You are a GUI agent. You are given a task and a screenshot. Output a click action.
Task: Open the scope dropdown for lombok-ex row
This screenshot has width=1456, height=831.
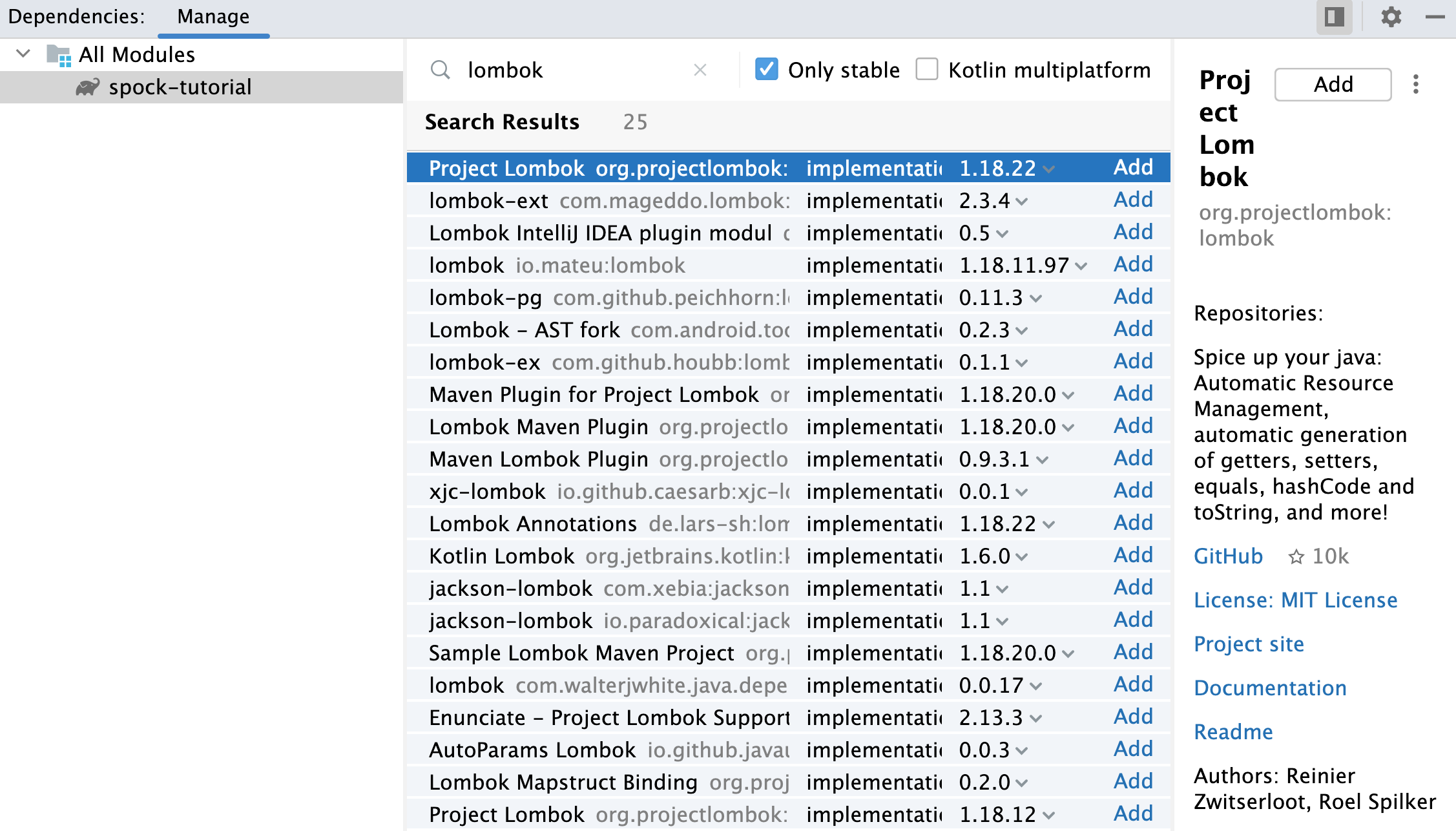[874, 363]
